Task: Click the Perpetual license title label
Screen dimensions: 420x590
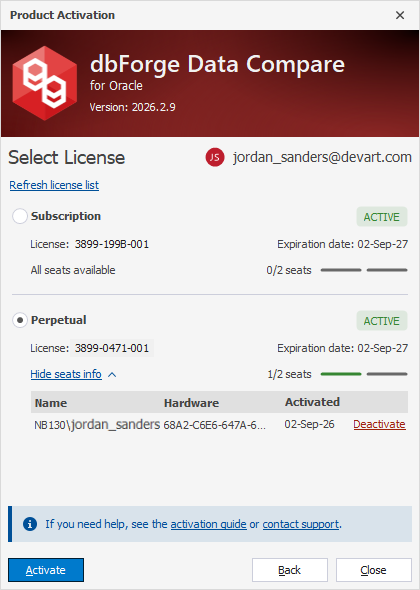Action: [x=59, y=320]
